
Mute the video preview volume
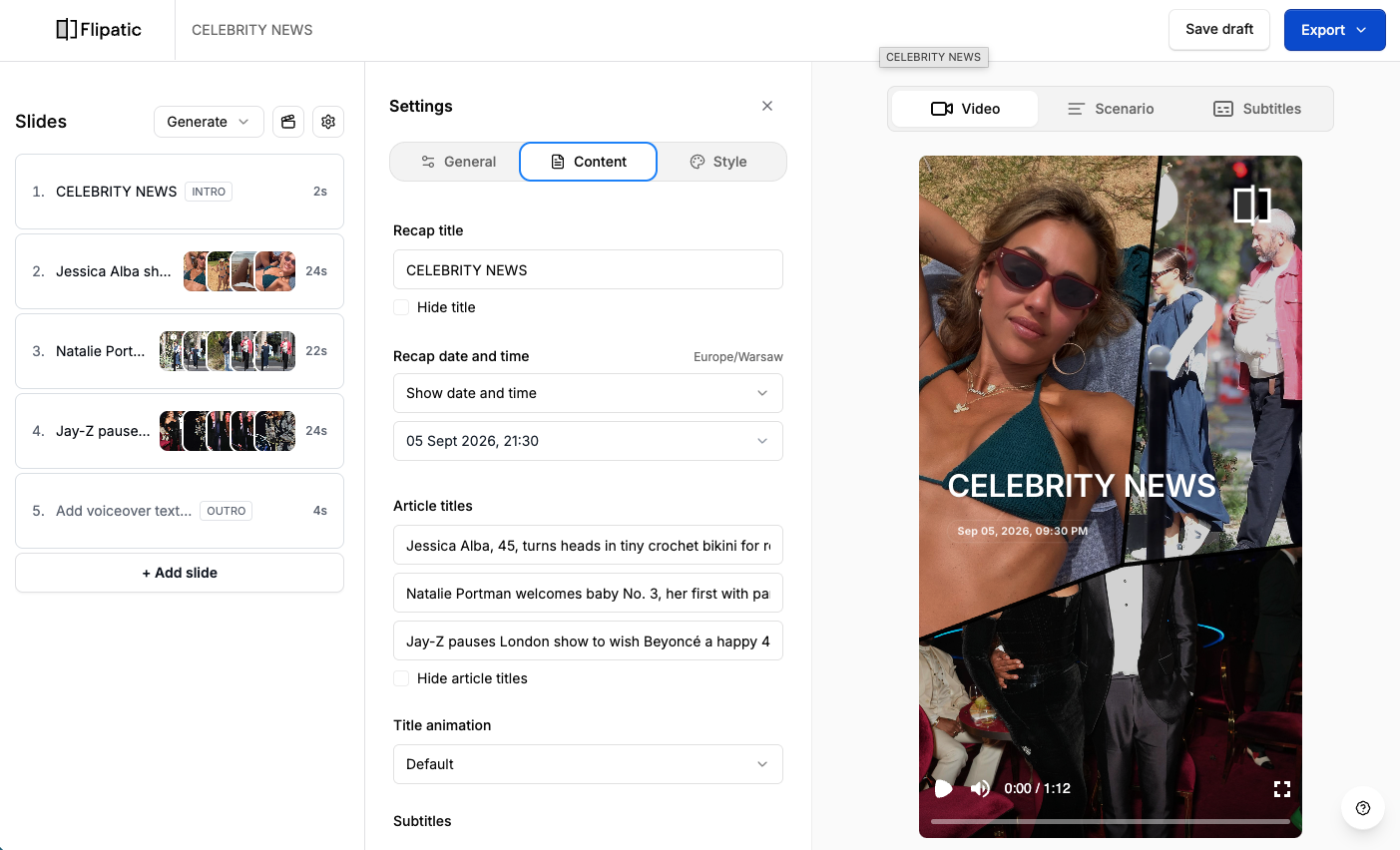point(980,788)
